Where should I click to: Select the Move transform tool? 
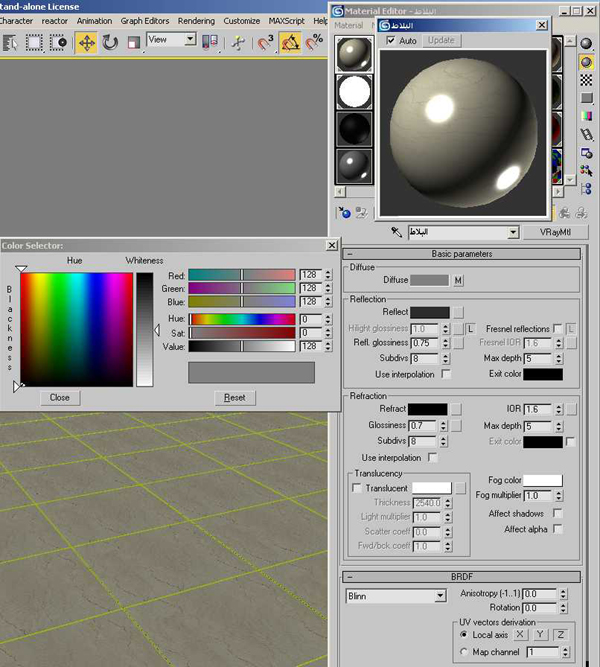(x=87, y=42)
